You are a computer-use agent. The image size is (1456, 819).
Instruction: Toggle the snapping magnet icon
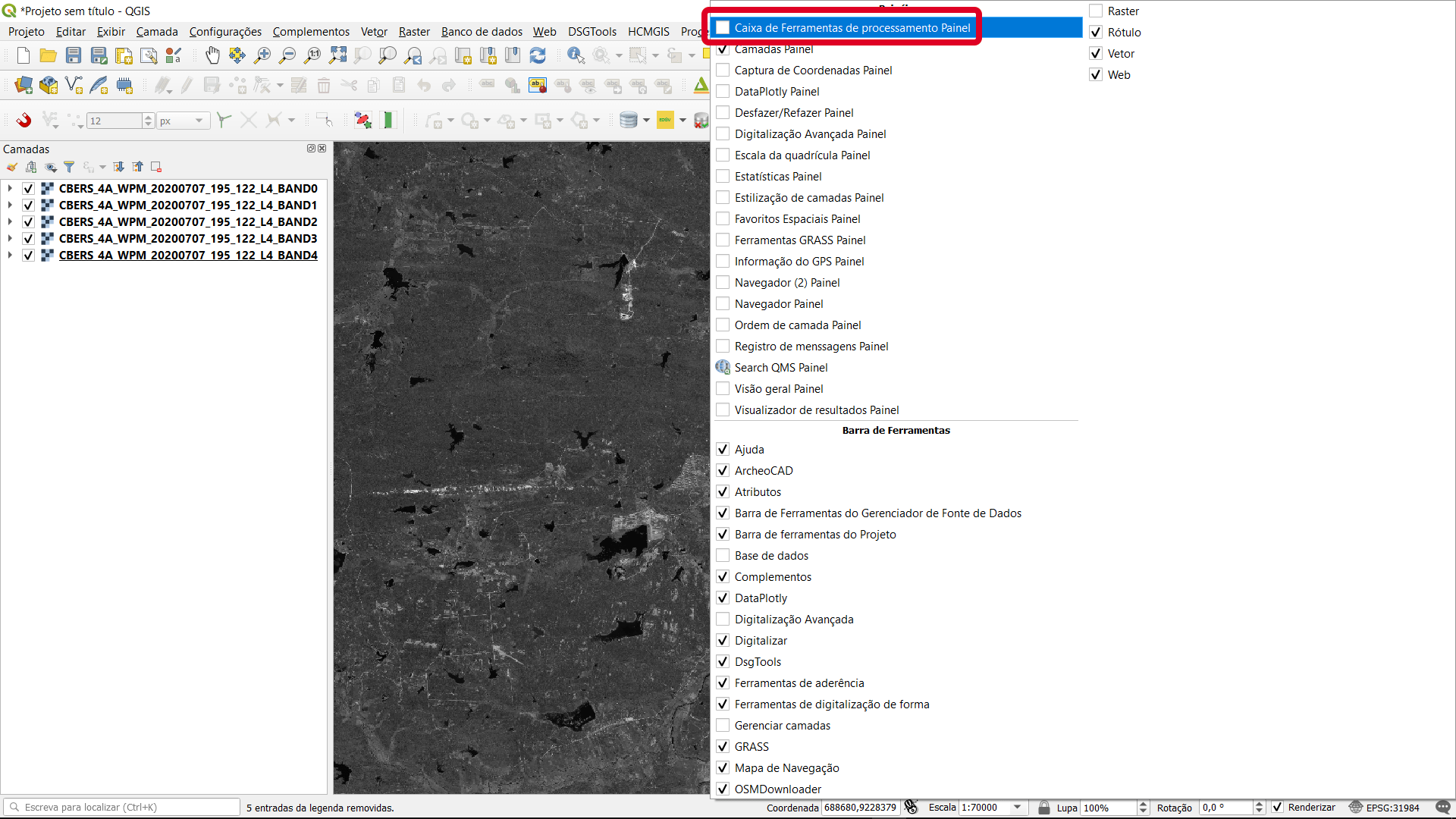coord(24,120)
